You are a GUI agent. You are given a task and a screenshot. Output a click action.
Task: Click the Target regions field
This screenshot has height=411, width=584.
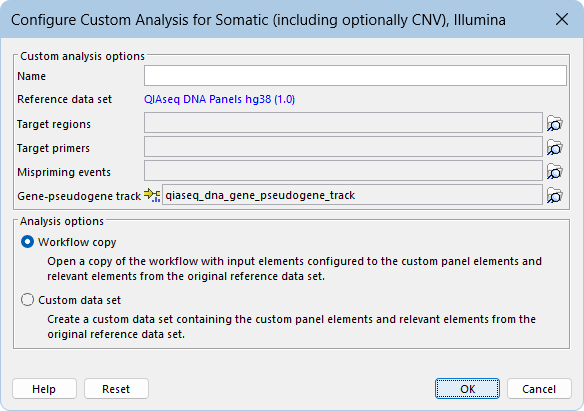[343, 122]
